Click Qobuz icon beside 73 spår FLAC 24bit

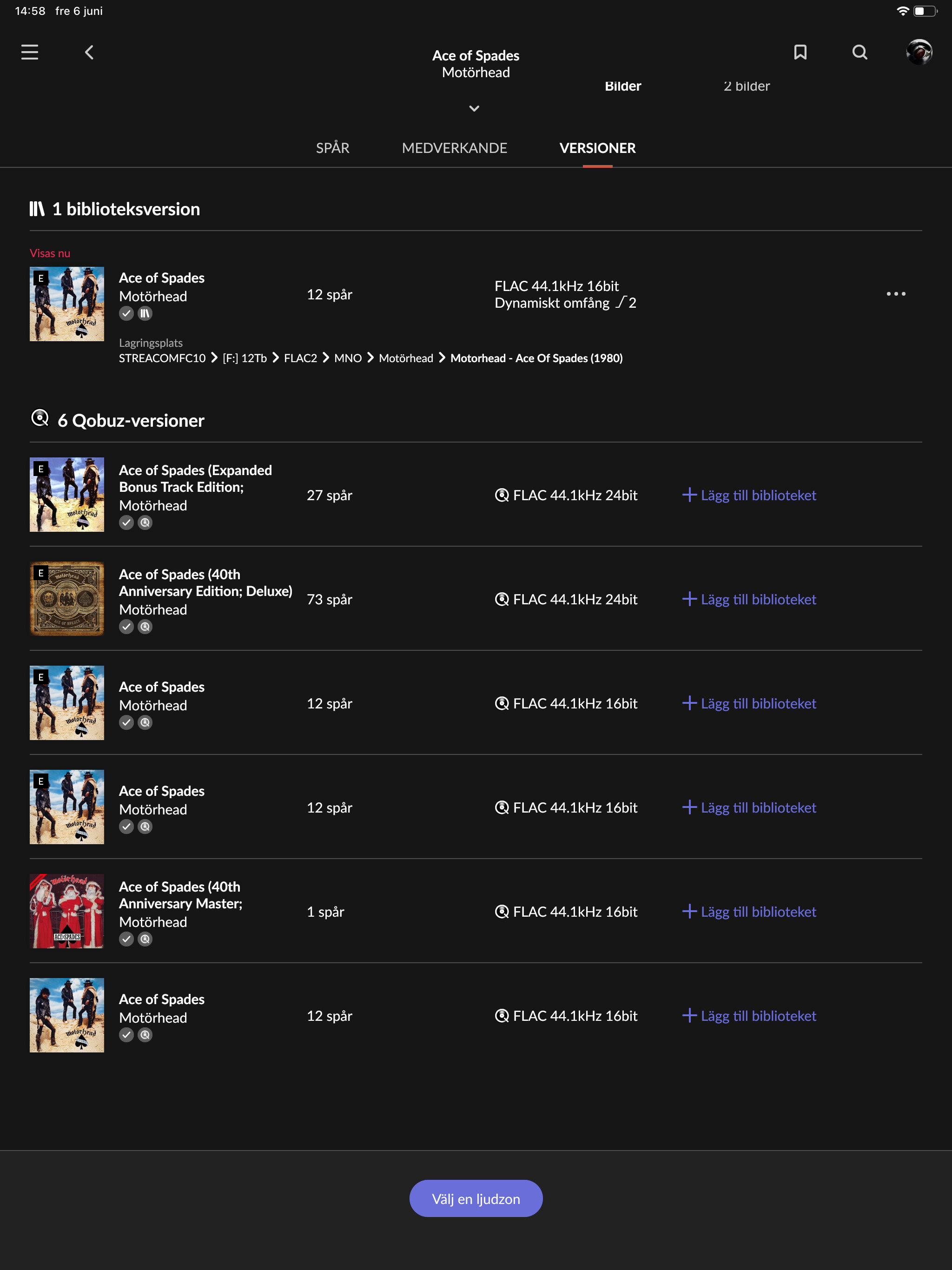[x=502, y=599]
